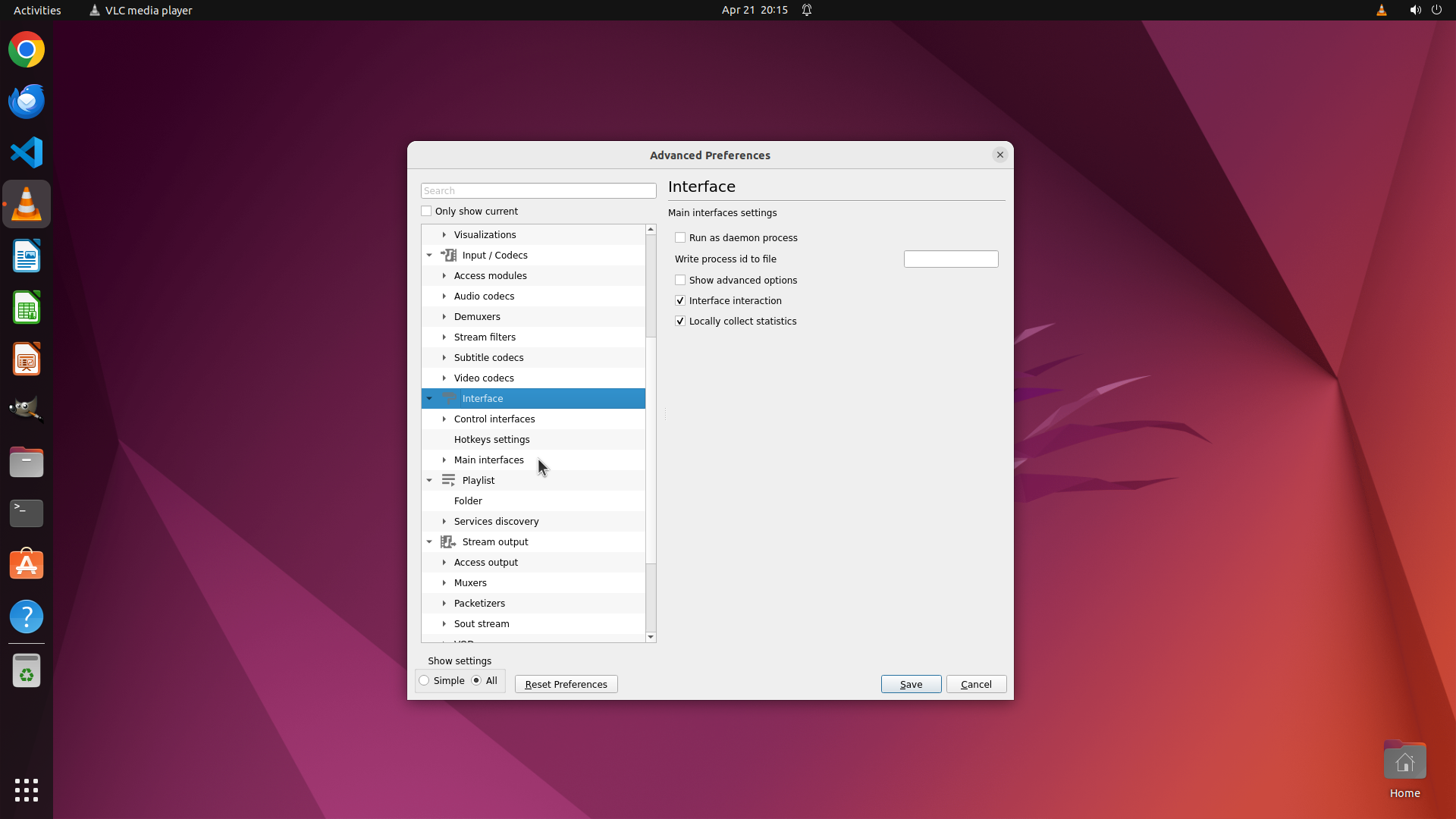Collapse the Playlist category
The height and width of the screenshot is (819, 1456).
429,480
